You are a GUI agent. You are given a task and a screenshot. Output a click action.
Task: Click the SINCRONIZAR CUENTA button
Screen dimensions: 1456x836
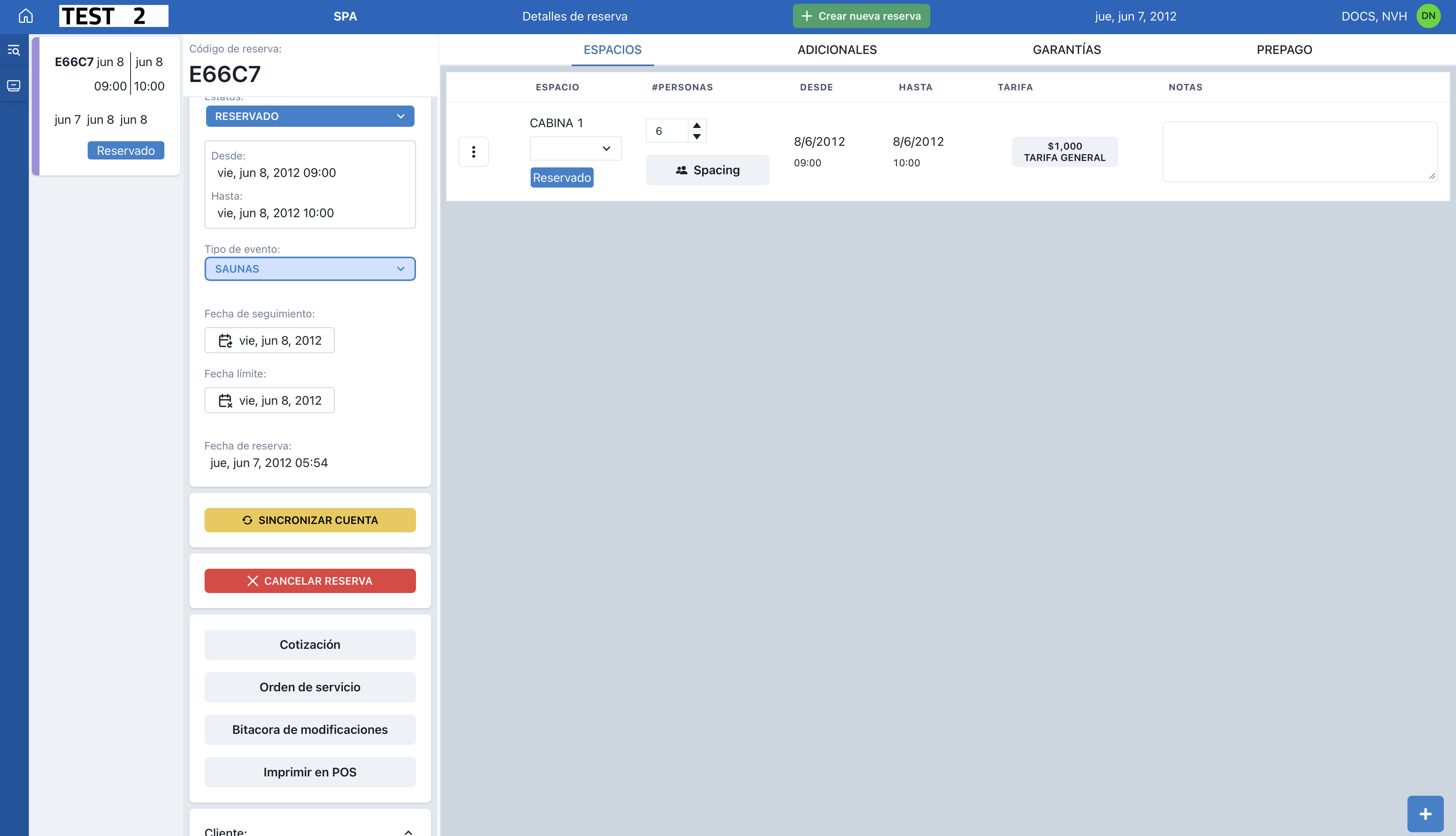[310, 520]
